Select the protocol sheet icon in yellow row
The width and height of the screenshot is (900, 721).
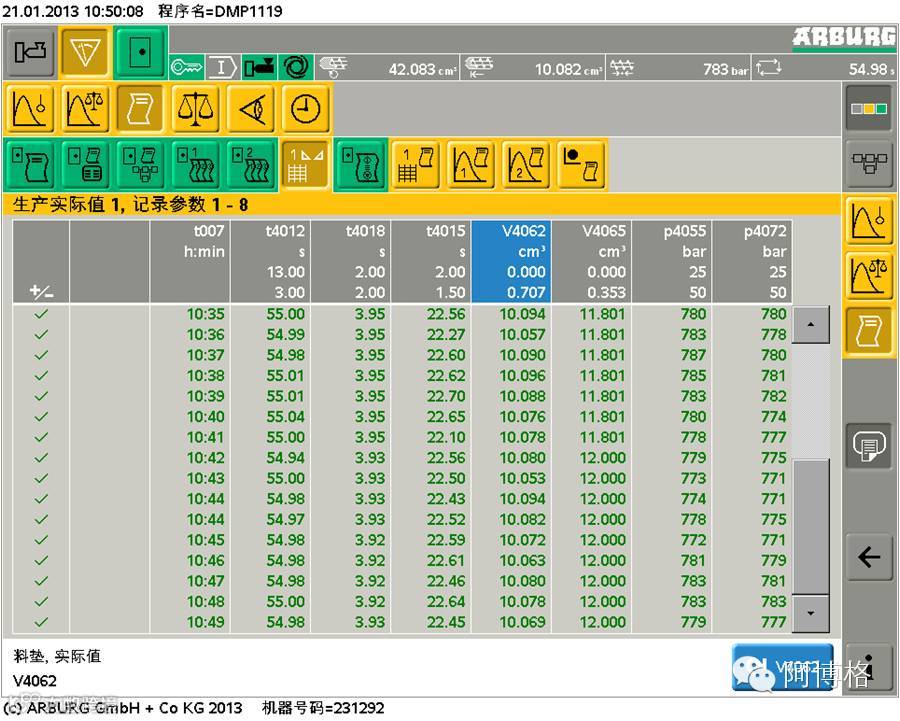(140, 108)
